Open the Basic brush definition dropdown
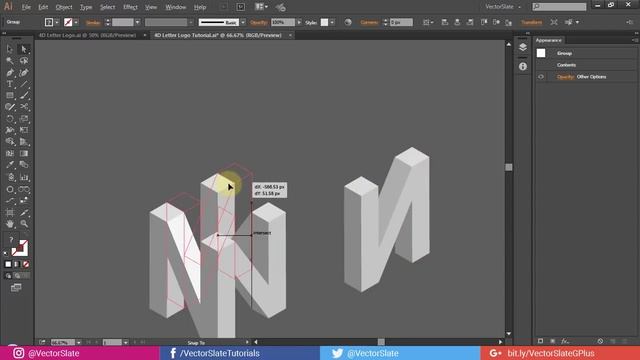Screen dimensions: 640x360 coord(243,22)
